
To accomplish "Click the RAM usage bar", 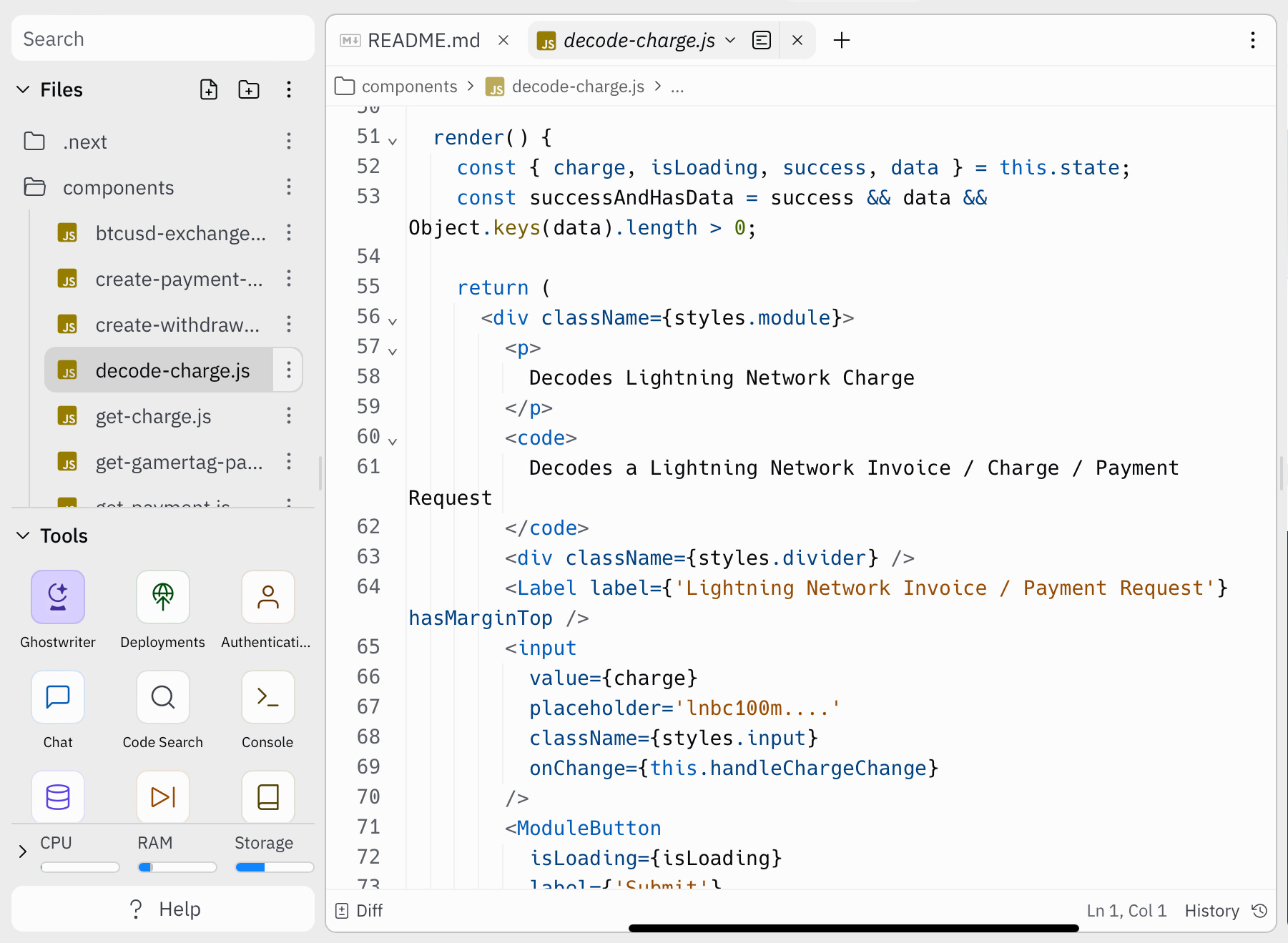I will point(177,867).
